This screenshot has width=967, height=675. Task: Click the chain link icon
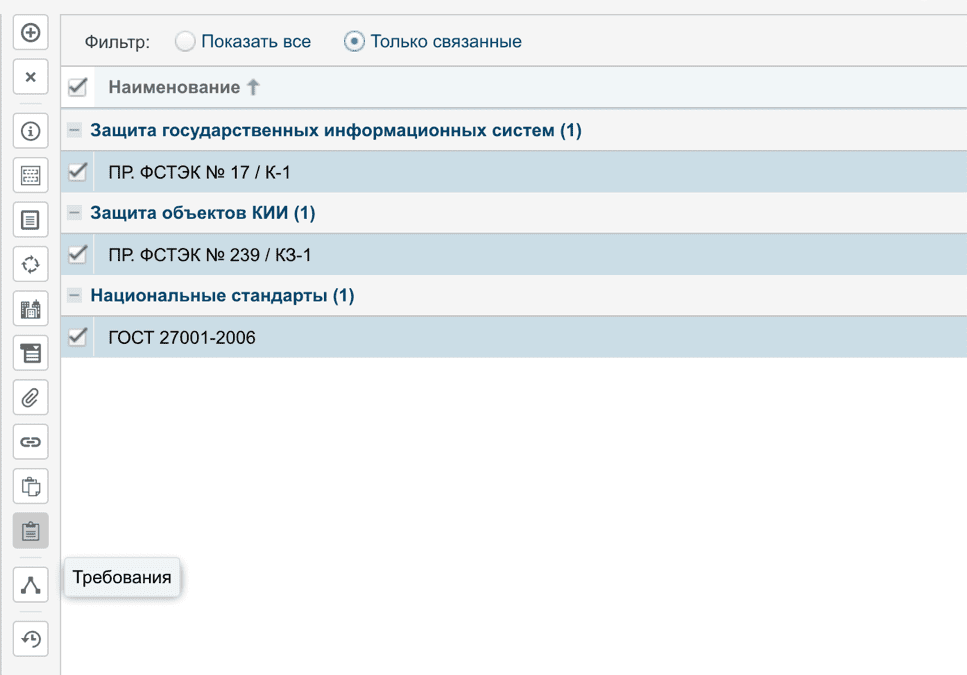point(30,441)
